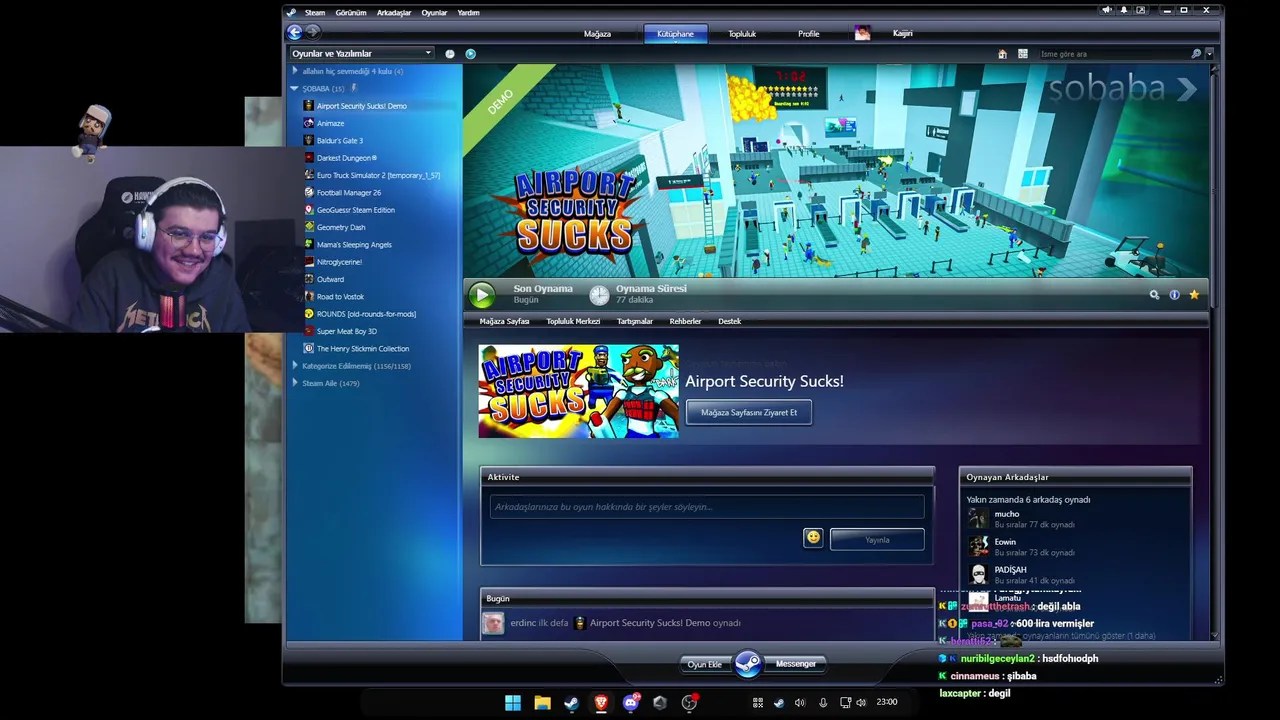
Task: Open the library home icon near search
Action: pyautogui.click(x=1002, y=54)
